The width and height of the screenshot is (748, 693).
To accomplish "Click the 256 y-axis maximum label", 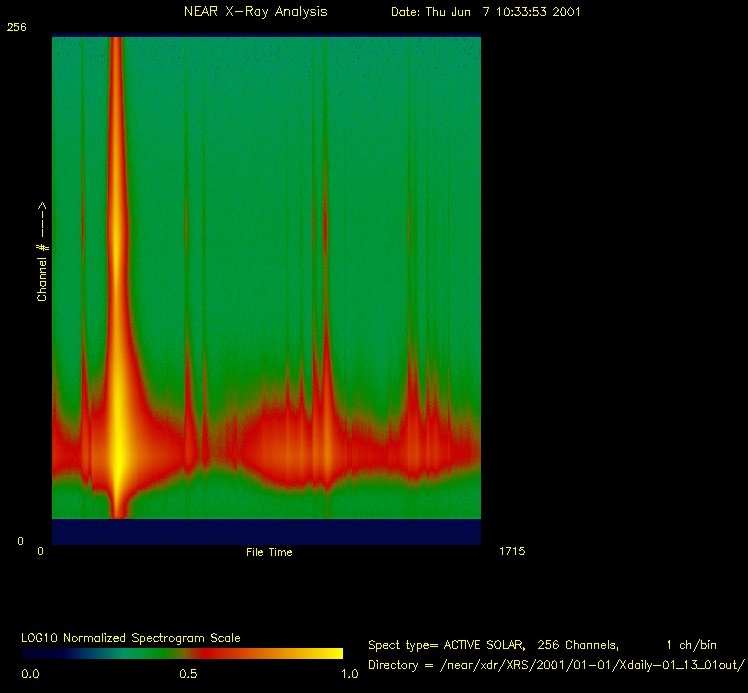I will point(17,28).
